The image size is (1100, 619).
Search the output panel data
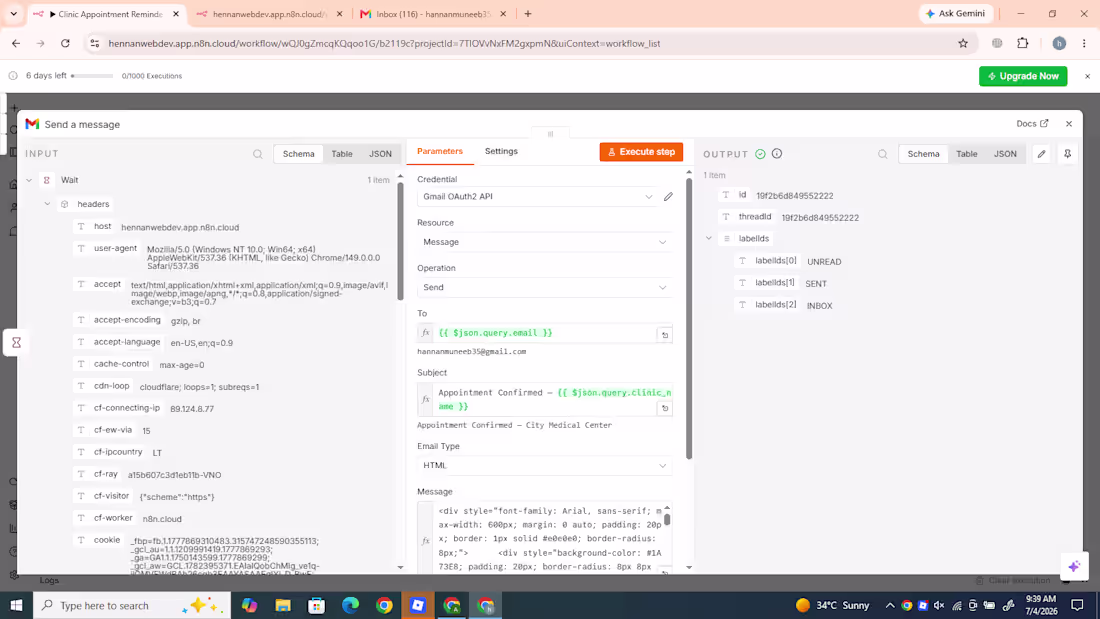pyautogui.click(x=883, y=154)
